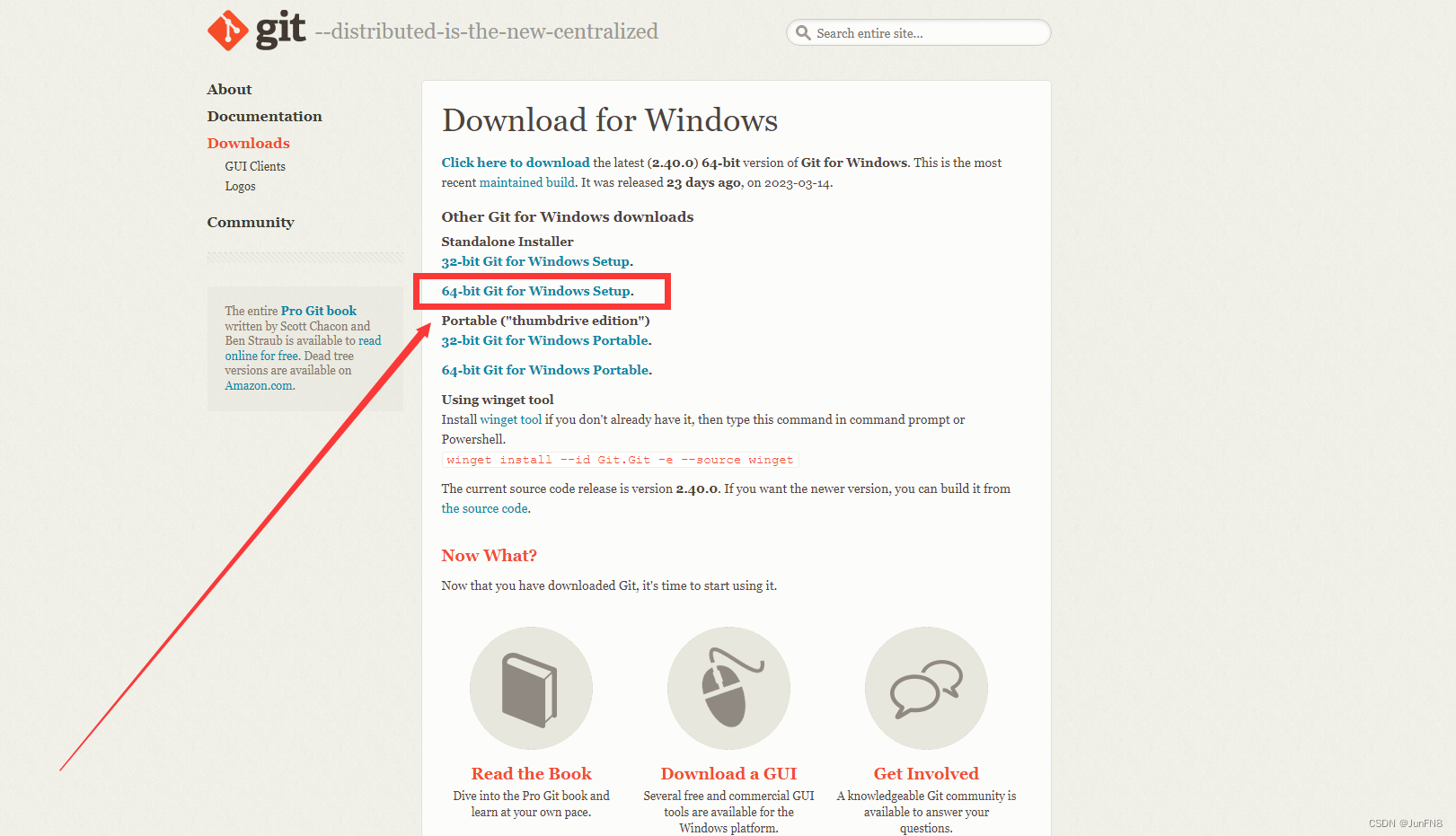The image size is (1456, 836).
Task: Open the Pro Git book link
Action: (x=318, y=311)
